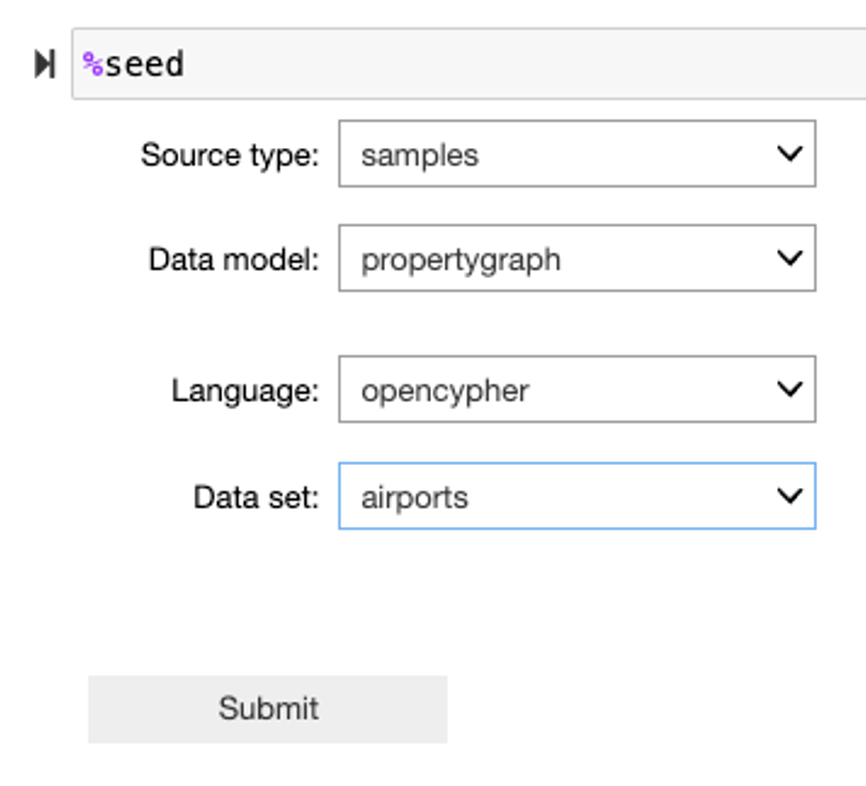The height and width of the screenshot is (786, 866).
Task: Open the Language dropdown
Action: [x=576, y=389]
